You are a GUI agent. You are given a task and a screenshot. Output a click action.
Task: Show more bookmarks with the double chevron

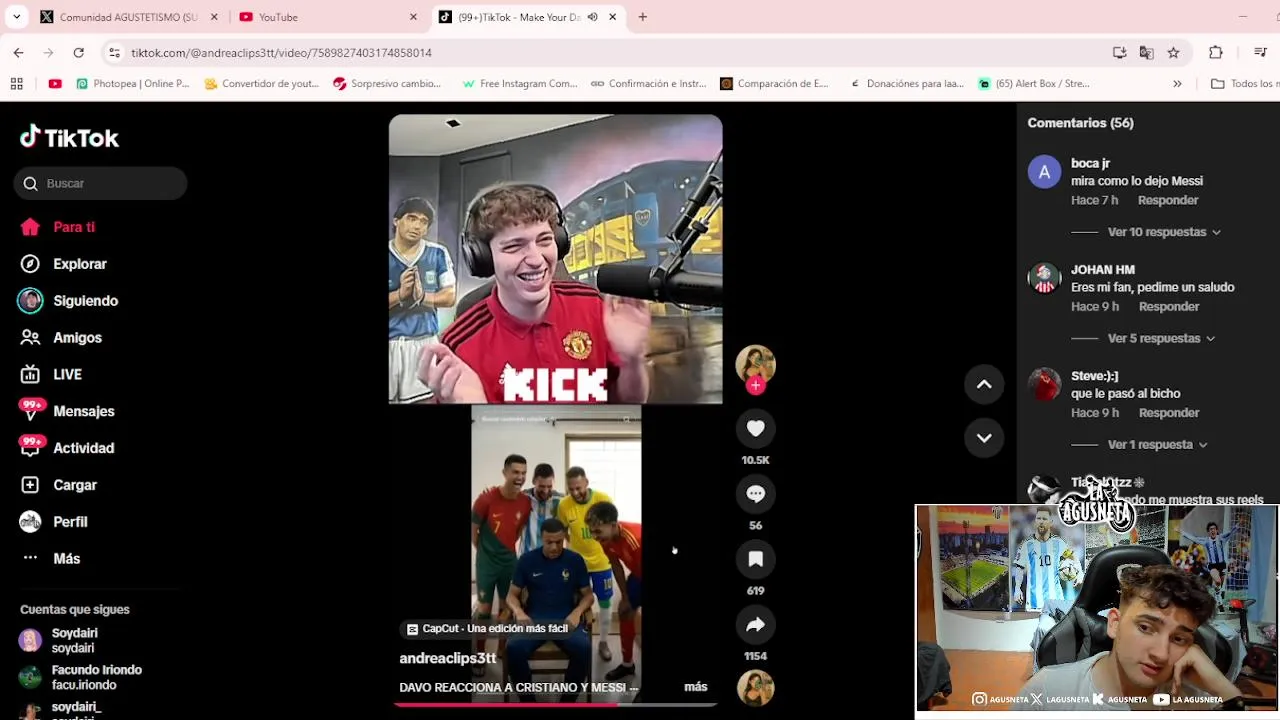1177,84
